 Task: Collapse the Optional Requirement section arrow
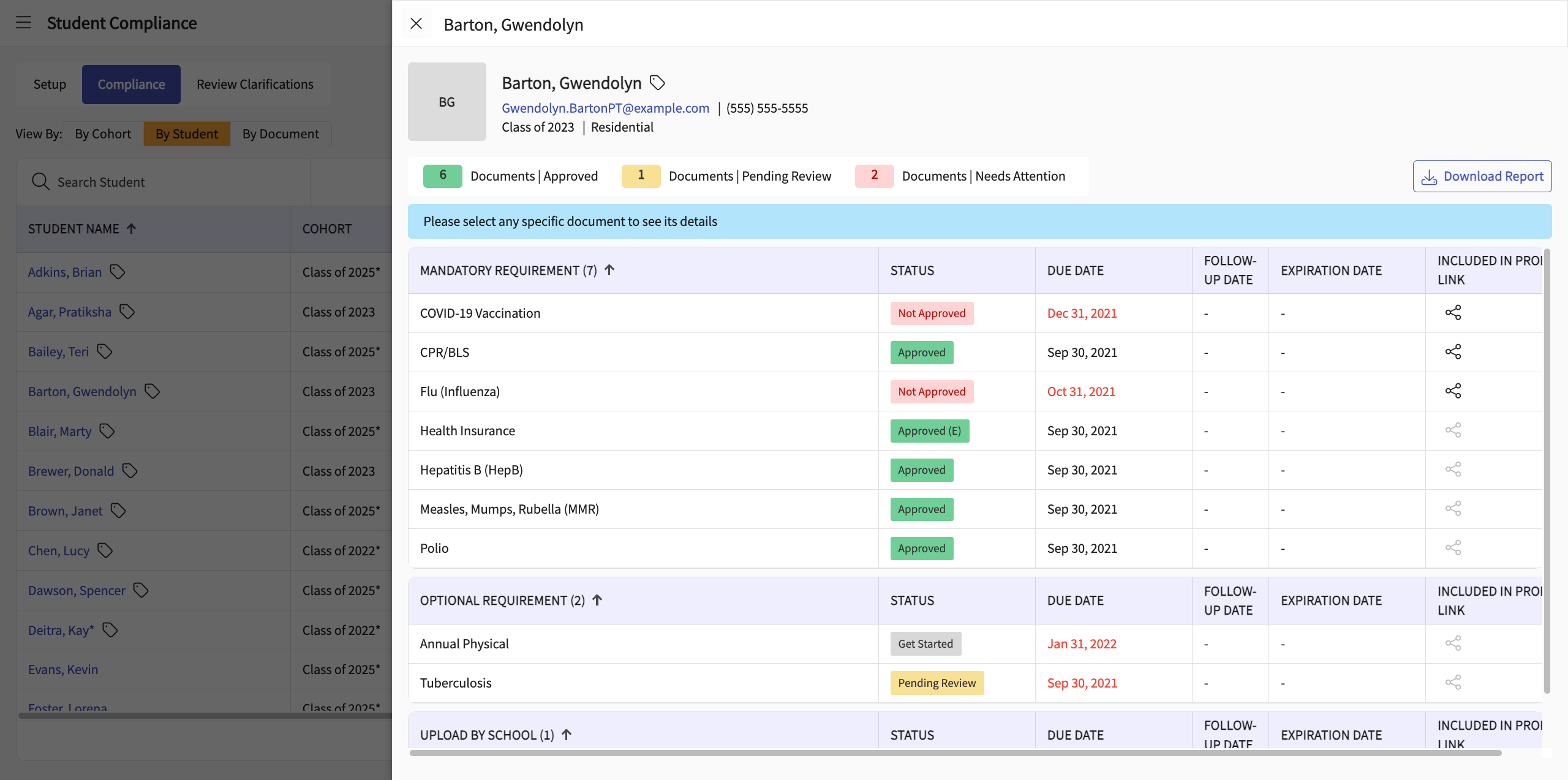click(597, 600)
